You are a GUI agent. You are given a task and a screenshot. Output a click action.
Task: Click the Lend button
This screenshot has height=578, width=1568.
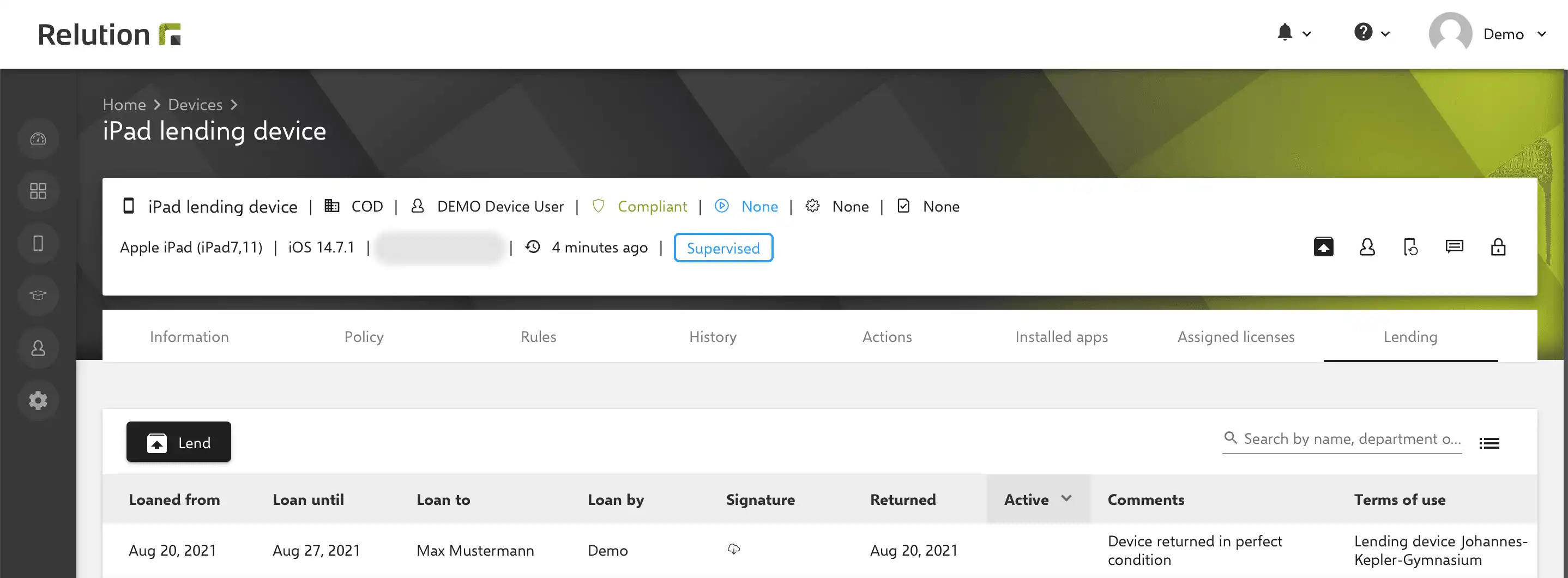[178, 442]
